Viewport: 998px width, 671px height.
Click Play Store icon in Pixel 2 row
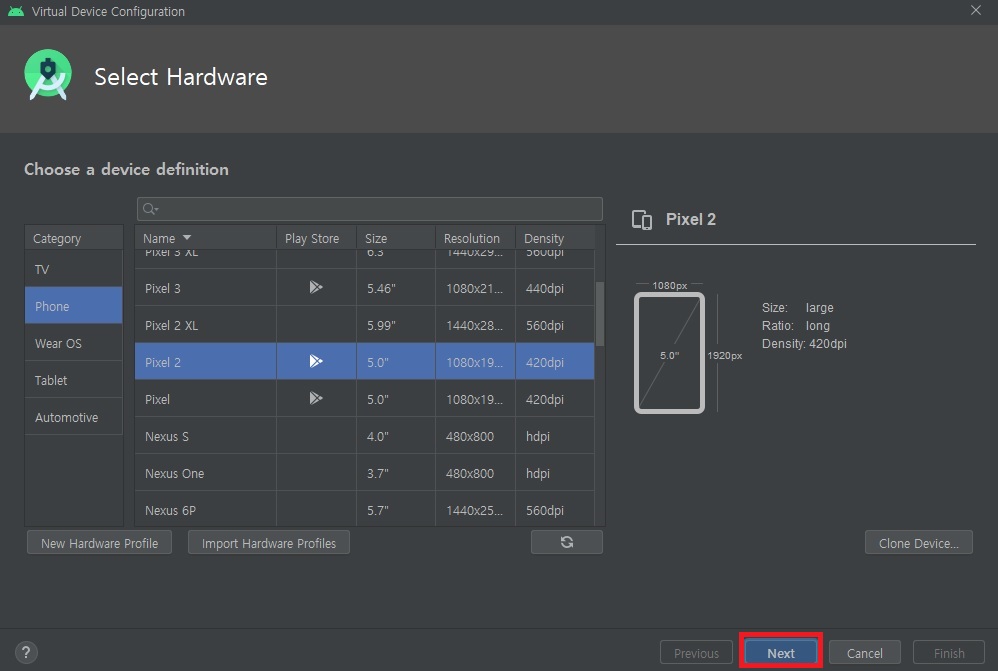click(x=316, y=361)
